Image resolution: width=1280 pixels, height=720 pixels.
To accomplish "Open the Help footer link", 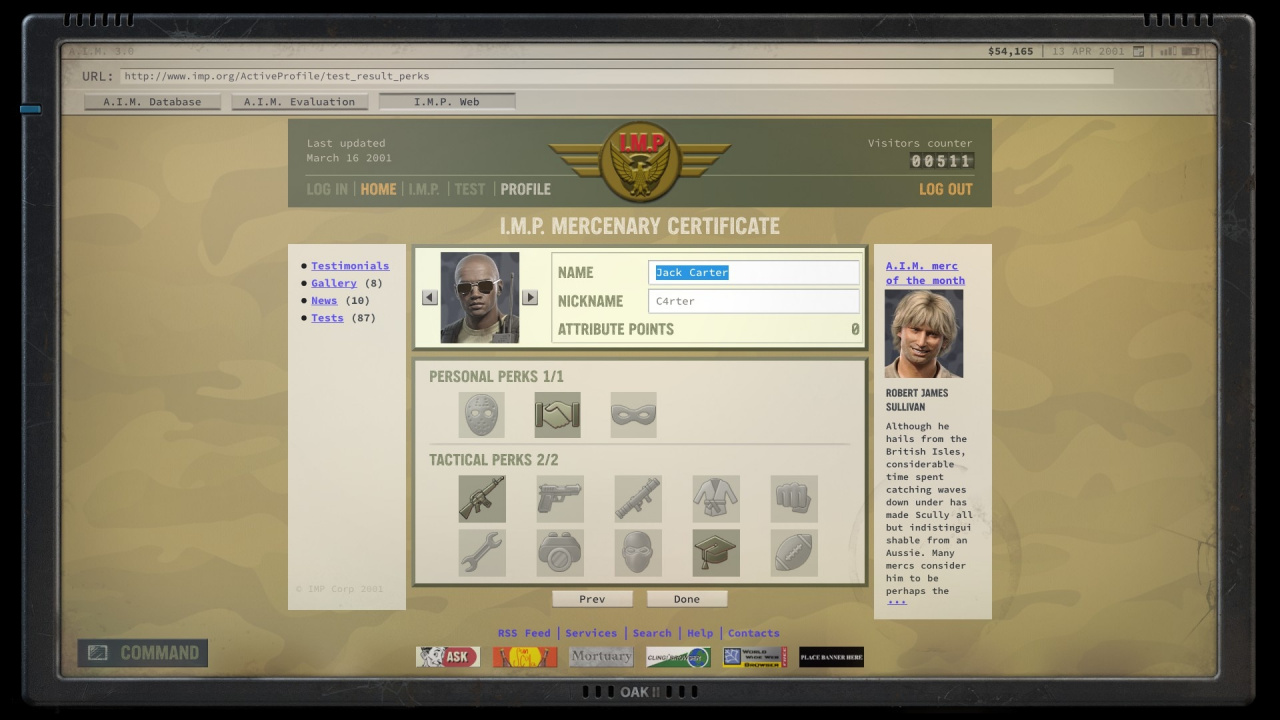I will click(700, 633).
